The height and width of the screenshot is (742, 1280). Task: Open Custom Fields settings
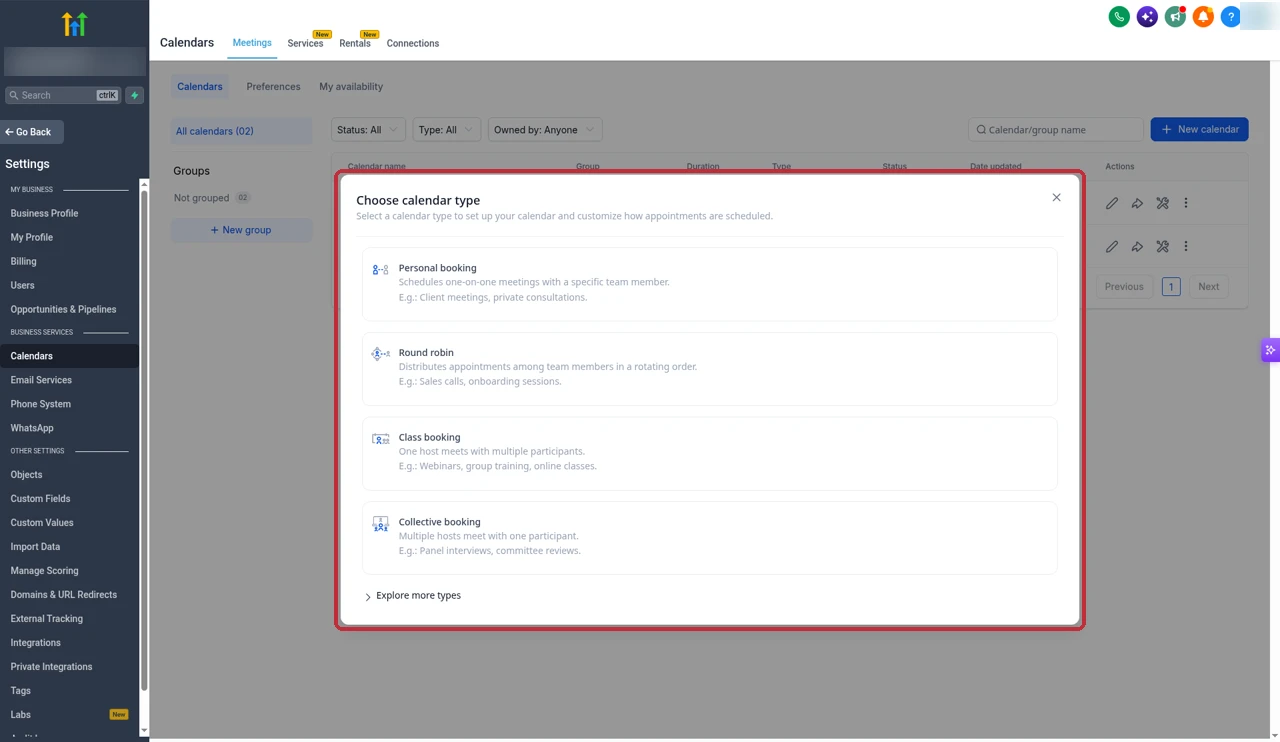coord(40,498)
